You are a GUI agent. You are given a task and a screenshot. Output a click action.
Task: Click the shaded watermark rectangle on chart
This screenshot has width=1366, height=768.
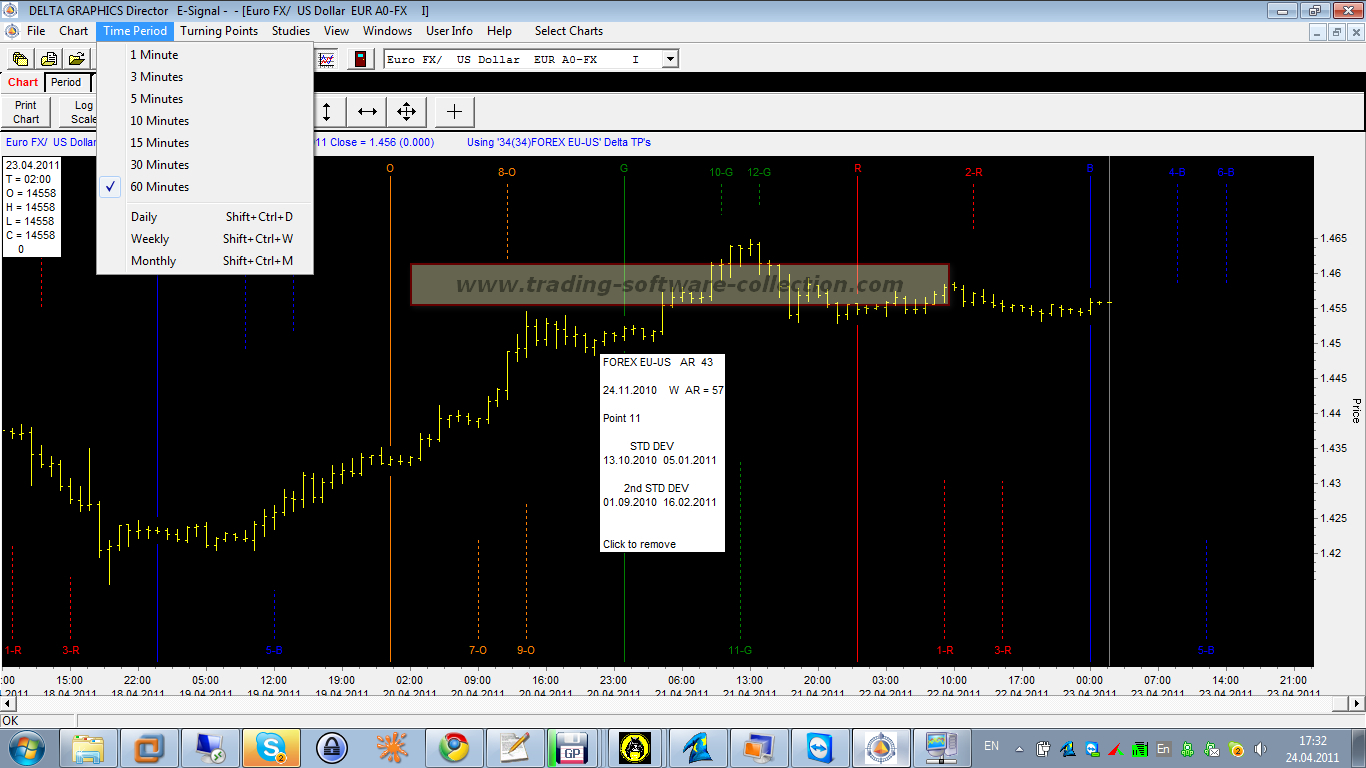pyautogui.click(x=680, y=284)
